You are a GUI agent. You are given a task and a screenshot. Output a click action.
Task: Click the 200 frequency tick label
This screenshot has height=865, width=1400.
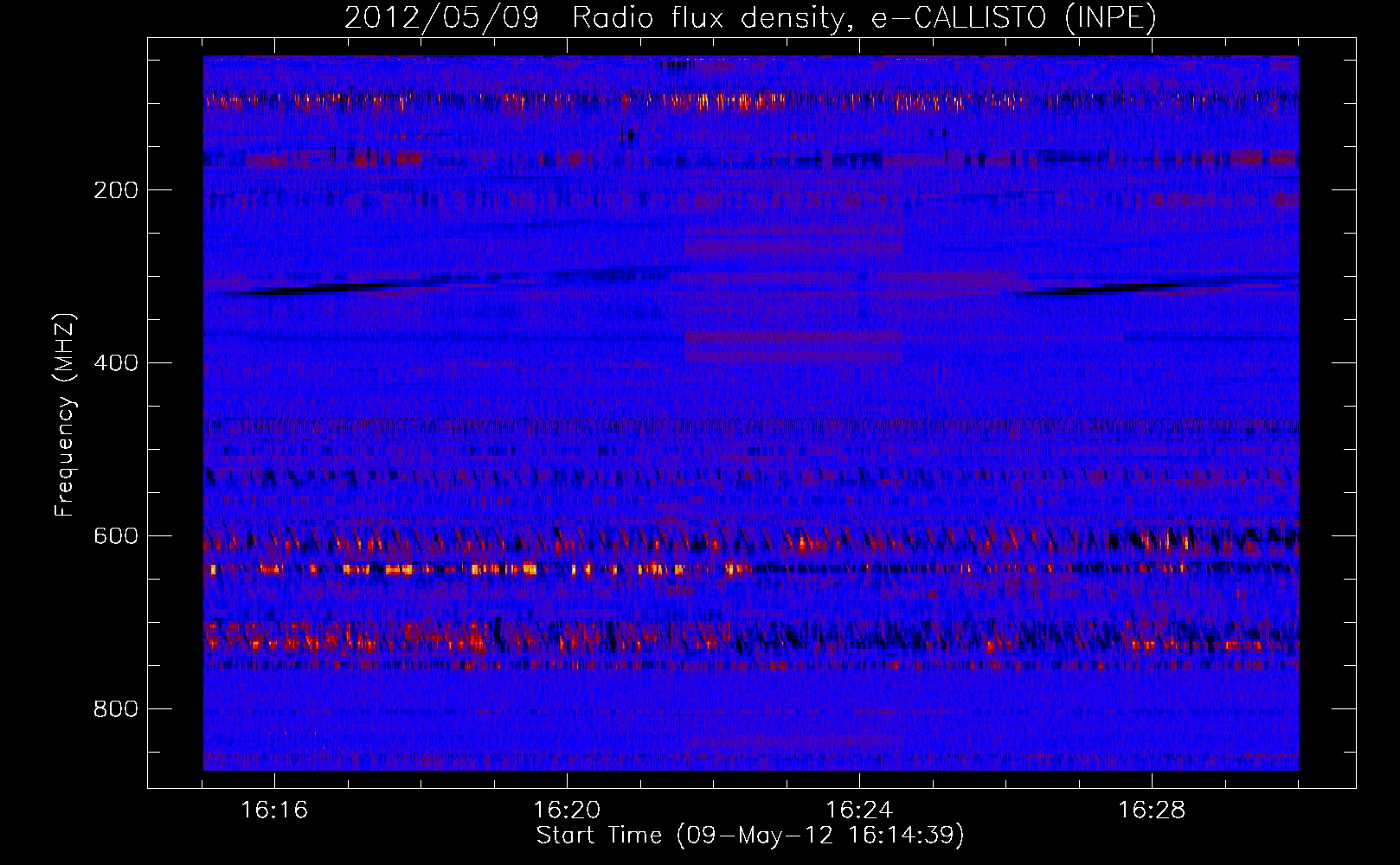[116, 189]
